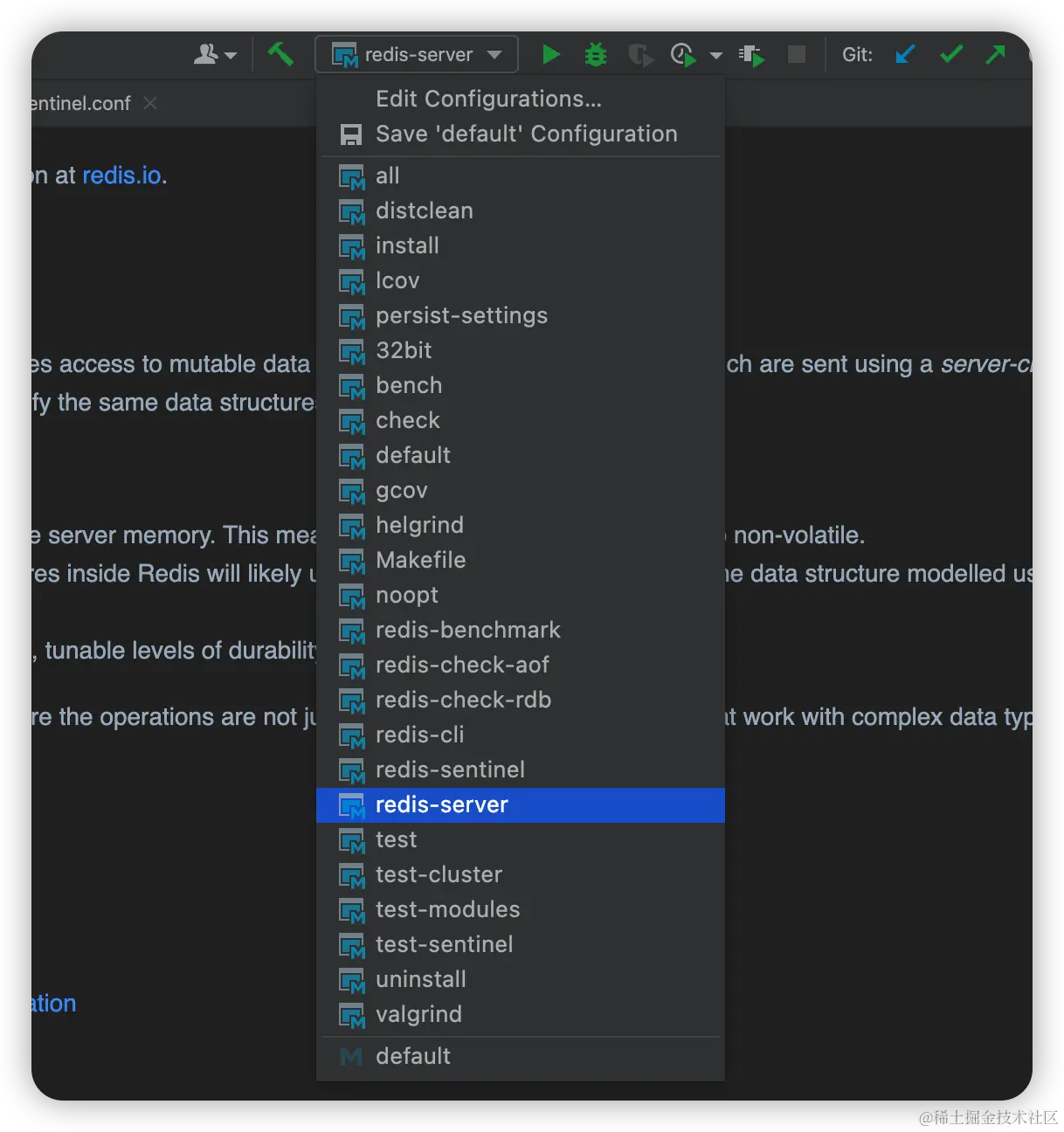Image resolution: width=1064 pixels, height=1132 pixels.
Task: Switch to the sentinel.conf tab
Action: pos(80,103)
